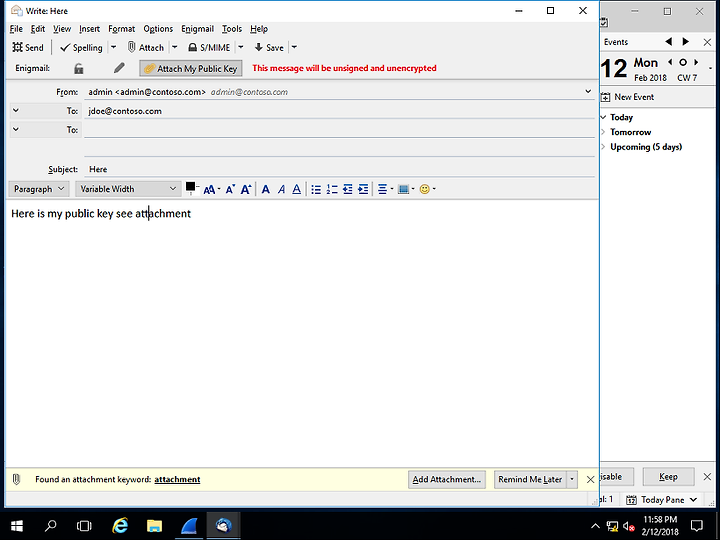The height and width of the screenshot is (540, 720).
Task: Open the S/MIME dropdown arrow
Action: pyautogui.click(x=241, y=47)
